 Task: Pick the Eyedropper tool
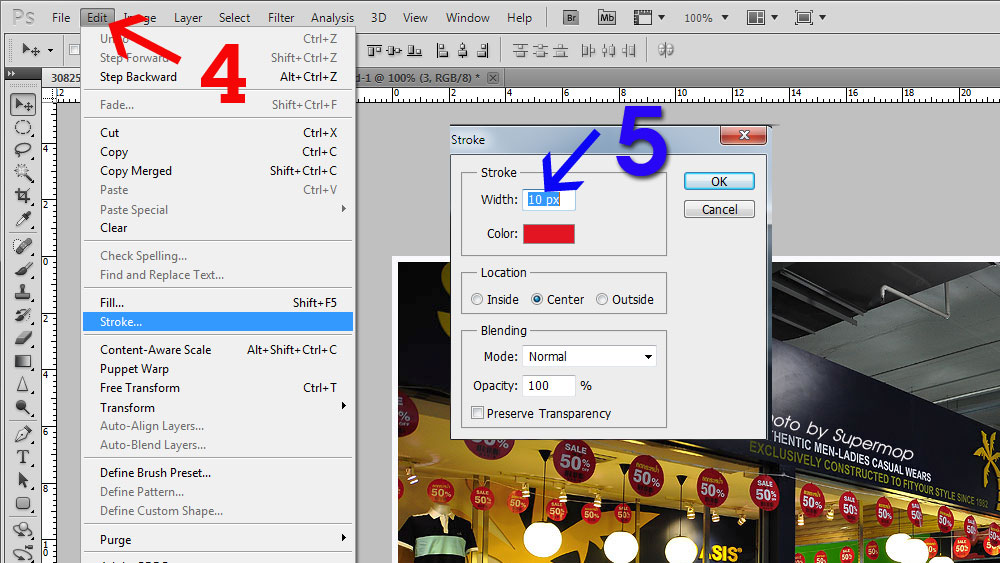23,219
